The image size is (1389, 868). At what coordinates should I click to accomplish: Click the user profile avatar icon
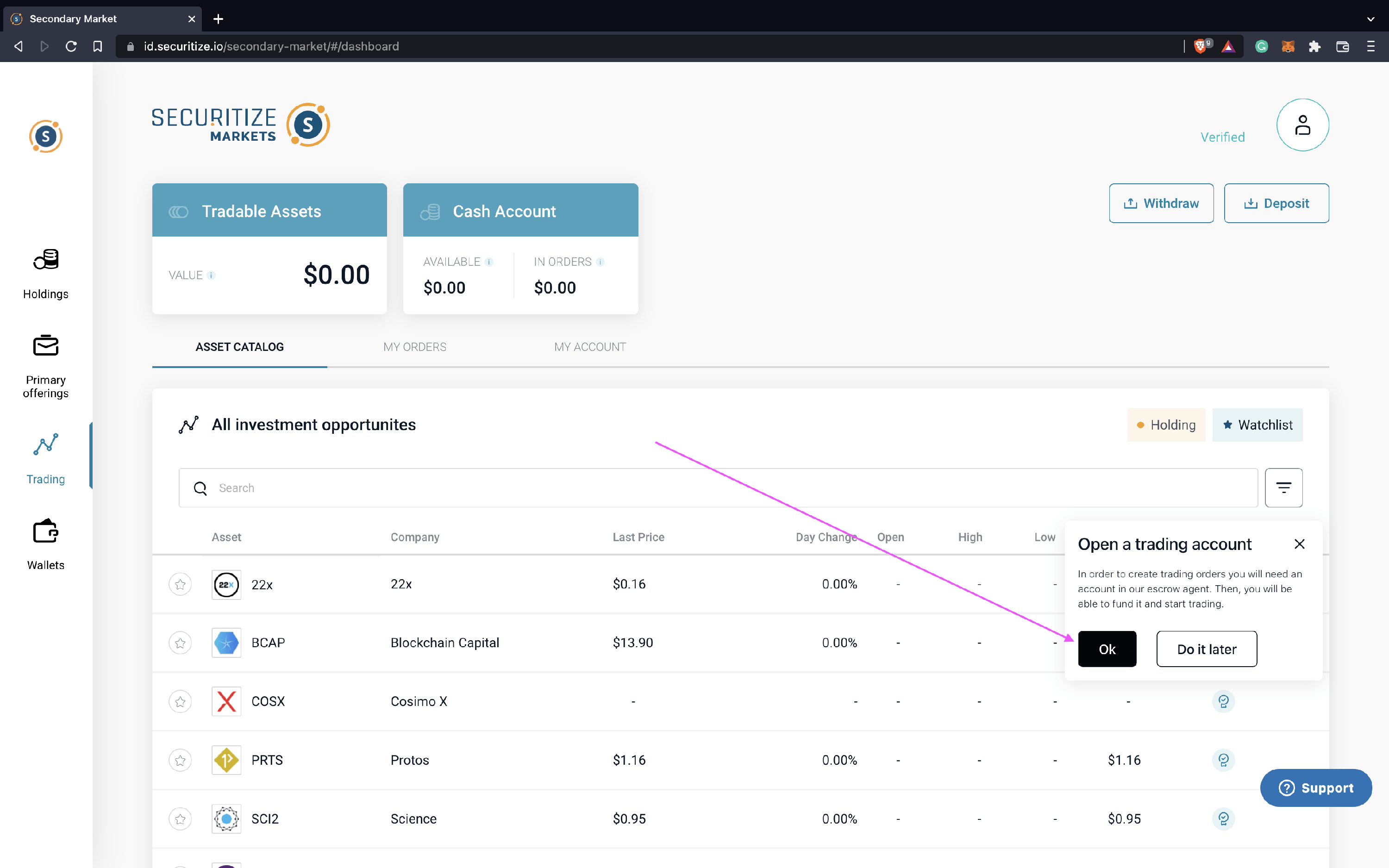pyautogui.click(x=1302, y=125)
